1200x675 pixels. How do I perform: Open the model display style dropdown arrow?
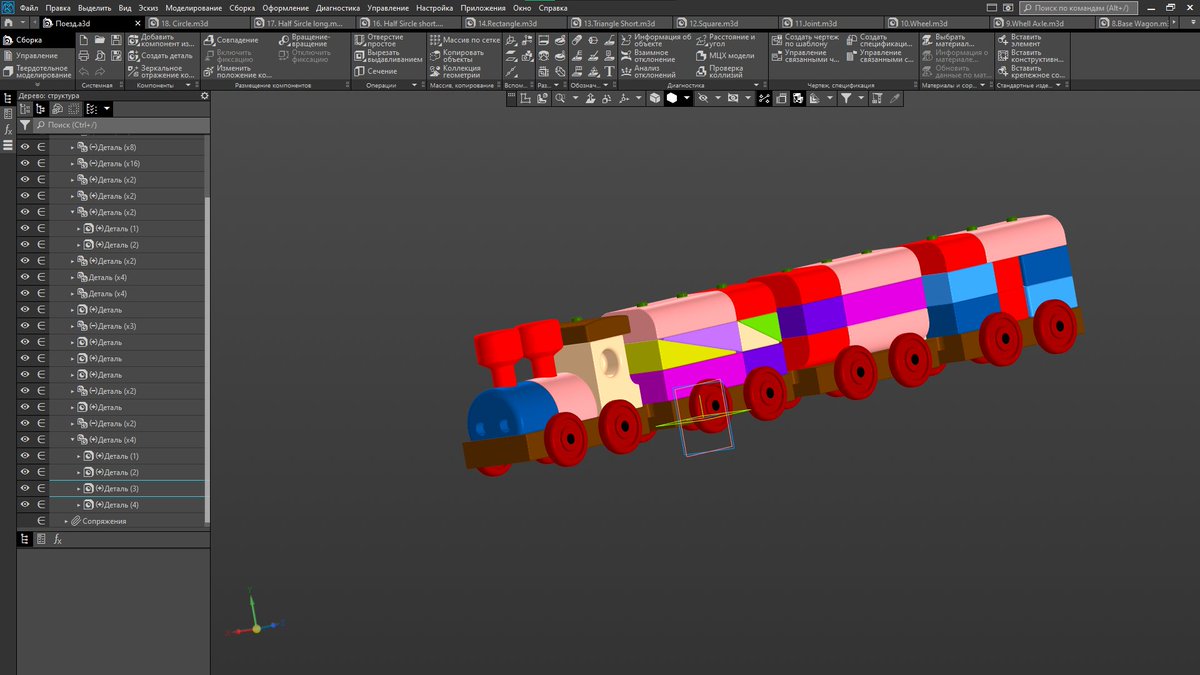(687, 98)
